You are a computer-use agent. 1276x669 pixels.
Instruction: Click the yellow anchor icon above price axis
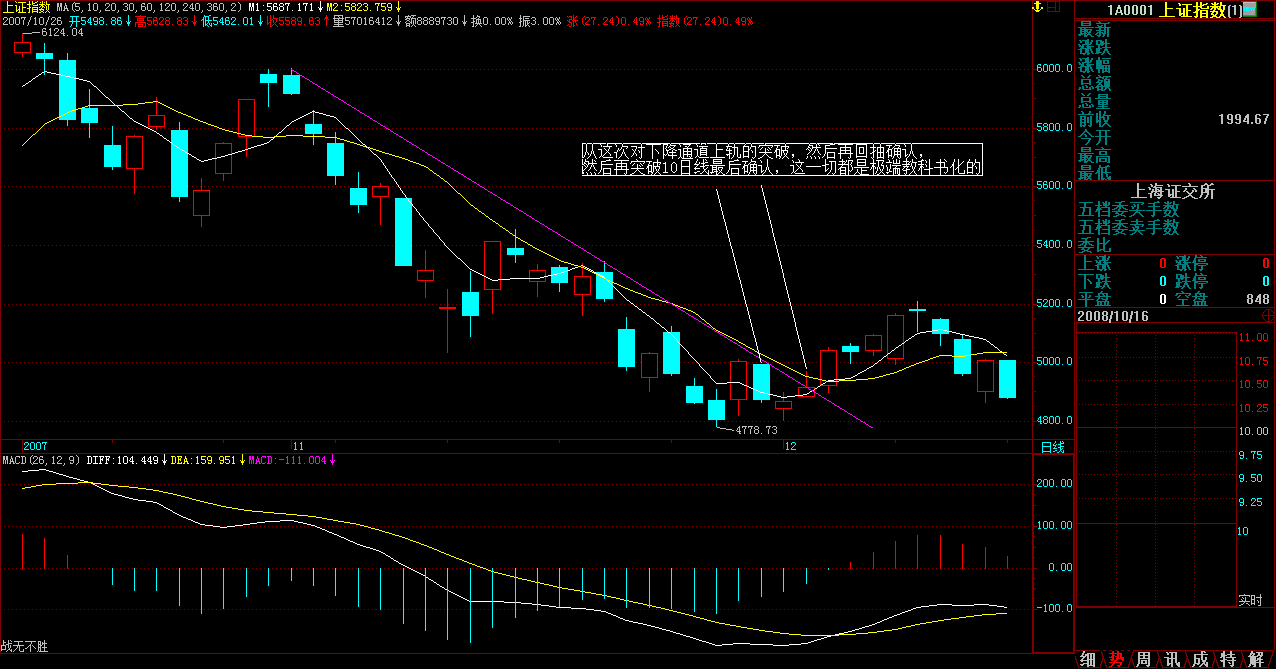[1038, 7]
